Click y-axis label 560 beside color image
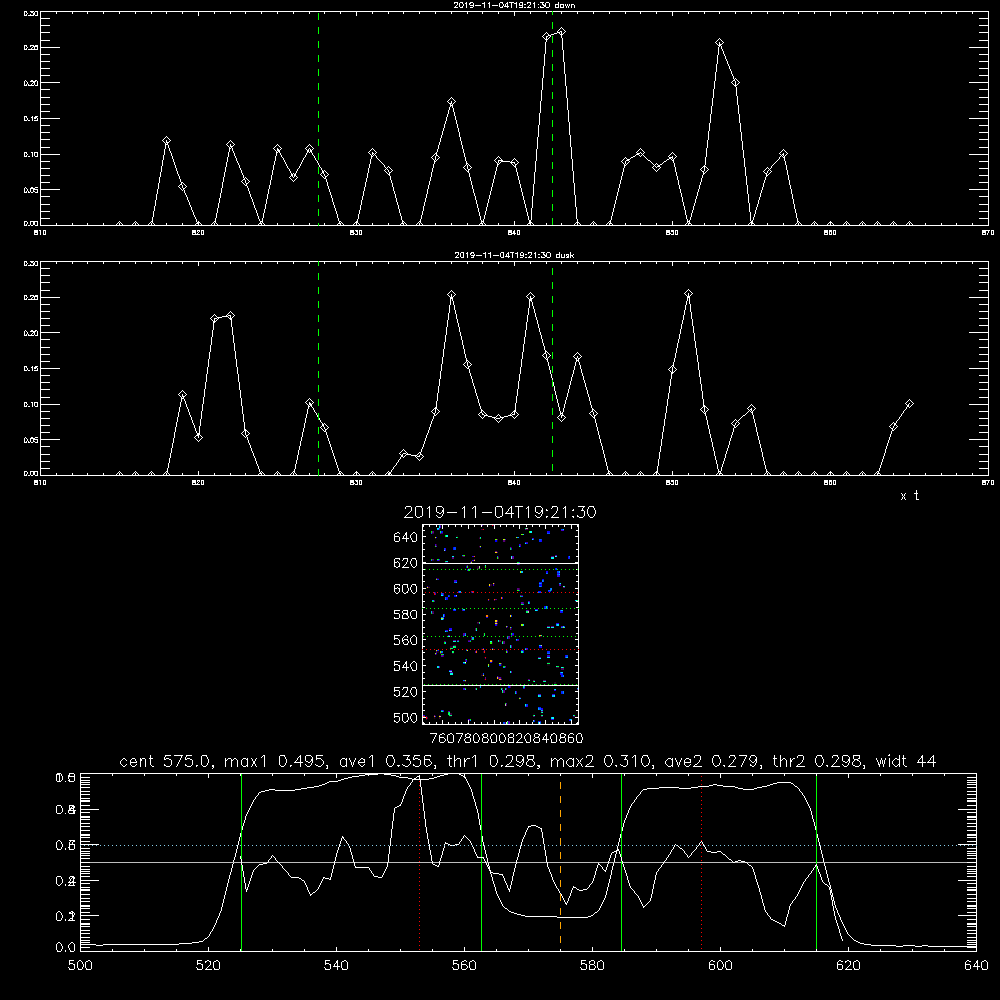The width and height of the screenshot is (1000, 1000). pyautogui.click(x=406, y=640)
